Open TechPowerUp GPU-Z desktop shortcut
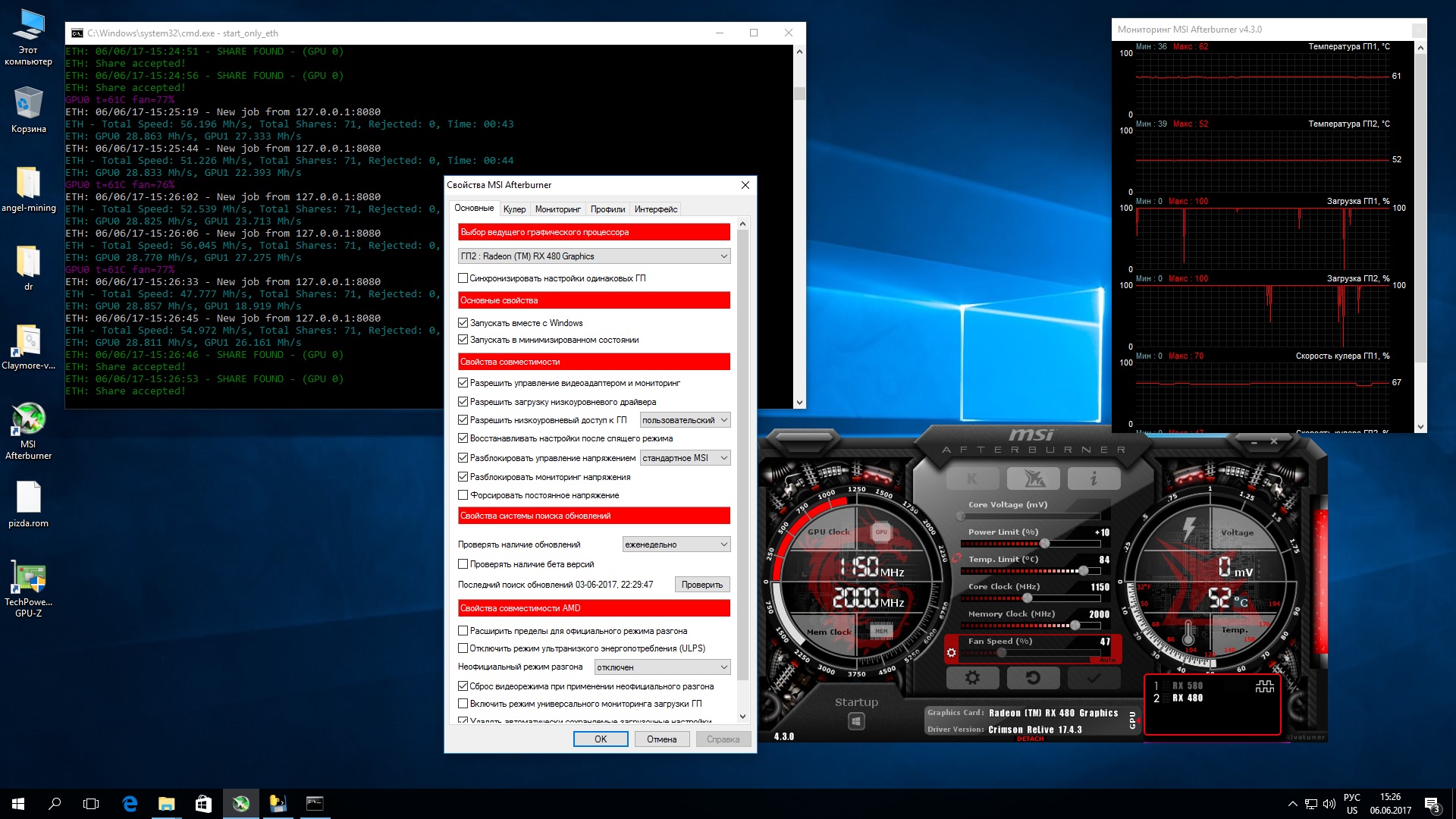 coord(28,588)
